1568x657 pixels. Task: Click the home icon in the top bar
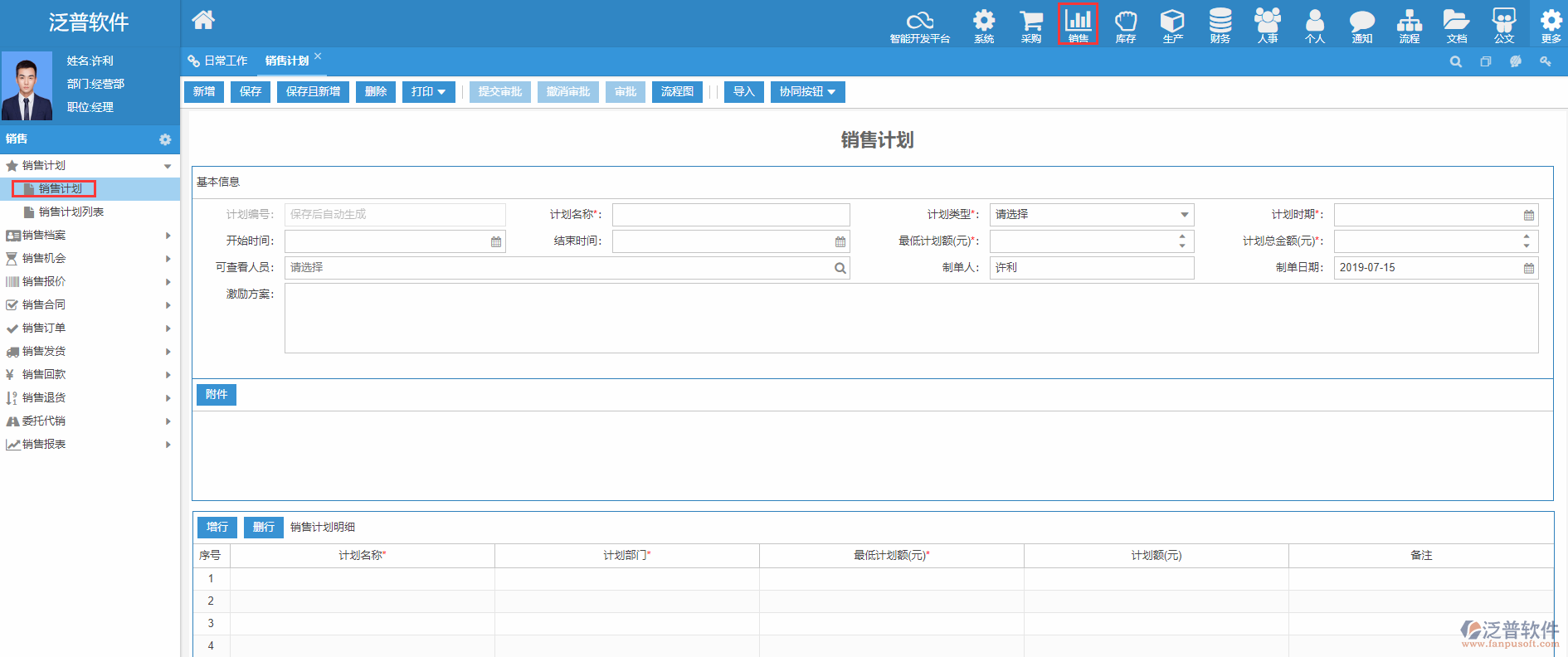pos(203,21)
